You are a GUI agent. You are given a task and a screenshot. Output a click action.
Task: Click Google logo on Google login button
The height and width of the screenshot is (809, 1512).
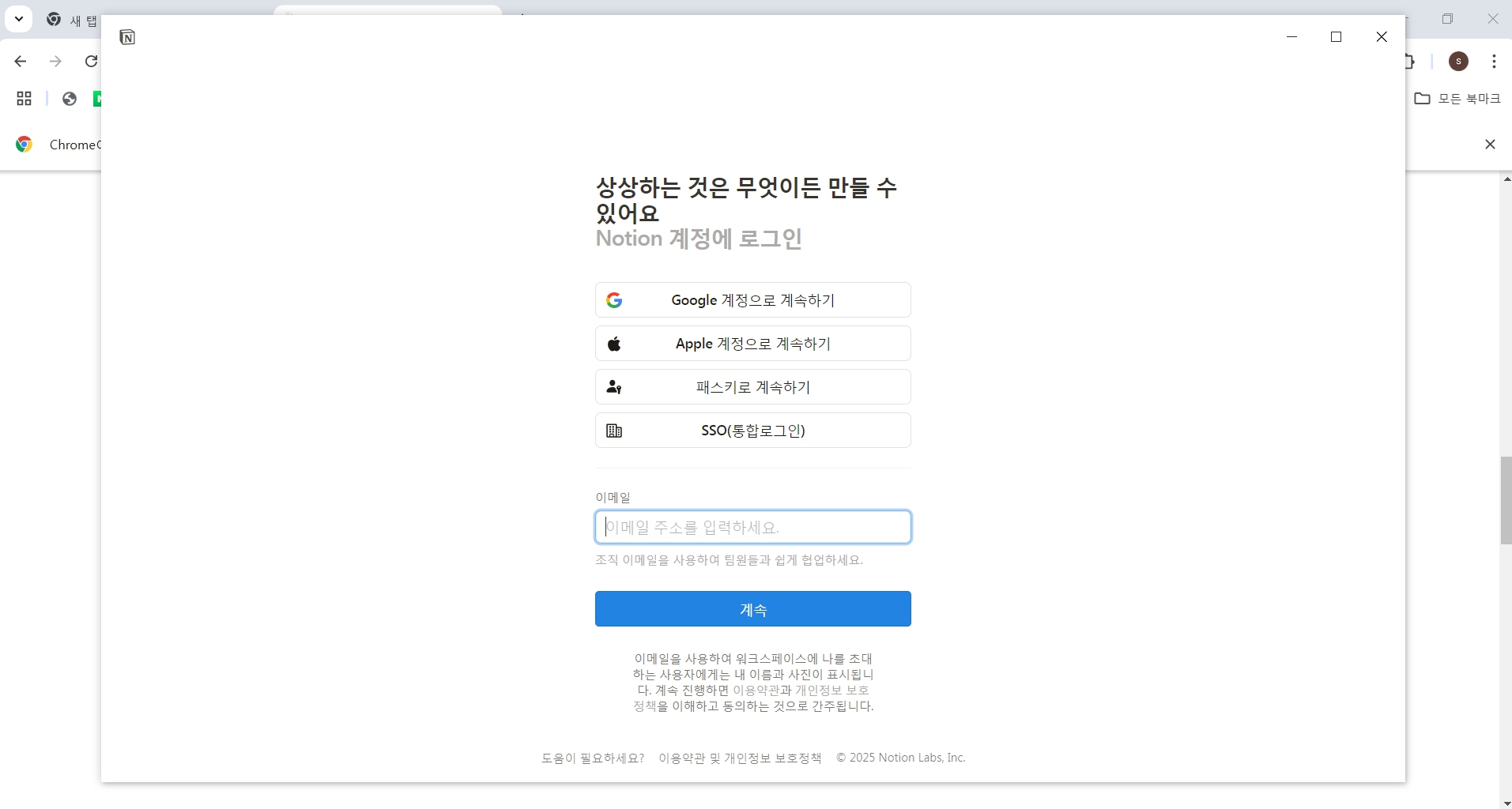pos(614,300)
